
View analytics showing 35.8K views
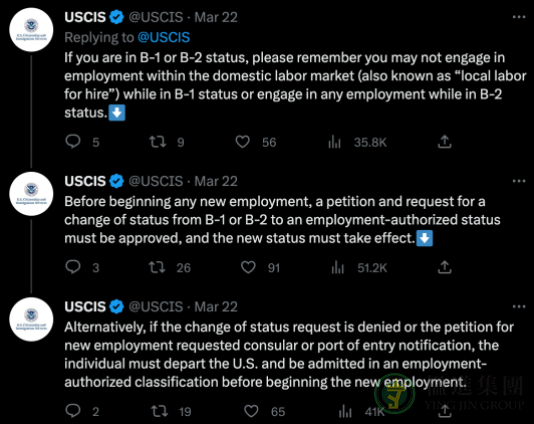point(334,142)
